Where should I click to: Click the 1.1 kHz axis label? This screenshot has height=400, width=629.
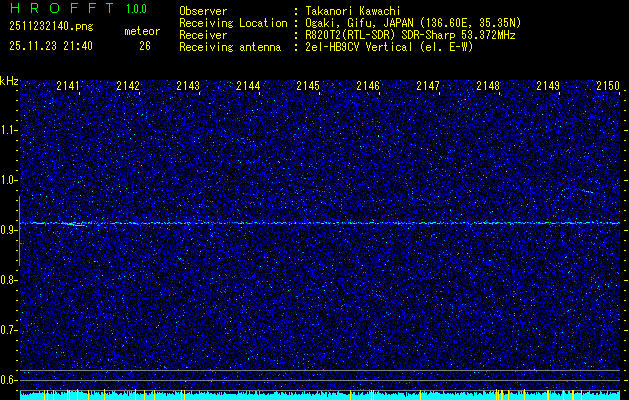[8, 130]
